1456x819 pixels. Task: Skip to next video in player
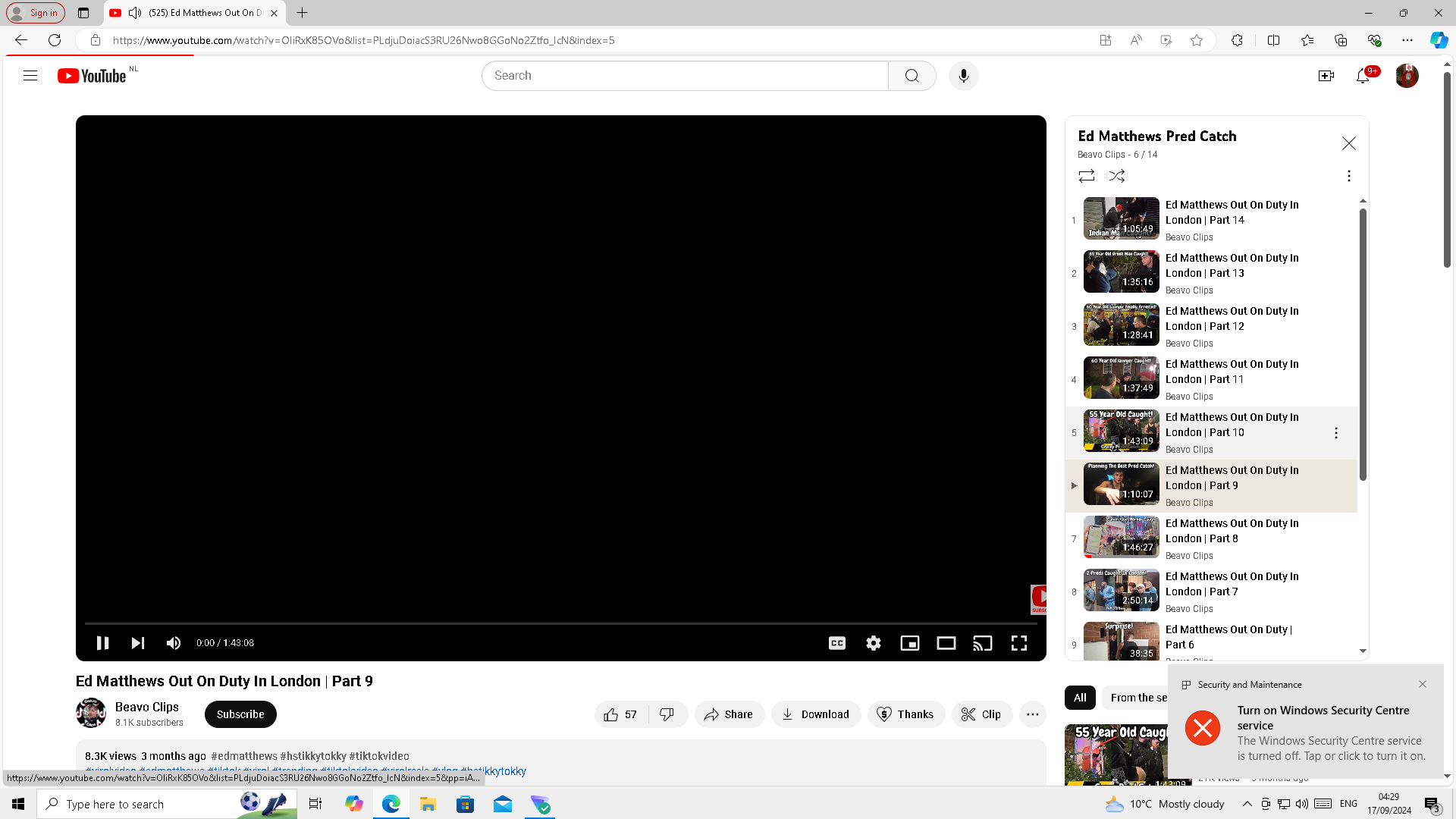point(137,643)
